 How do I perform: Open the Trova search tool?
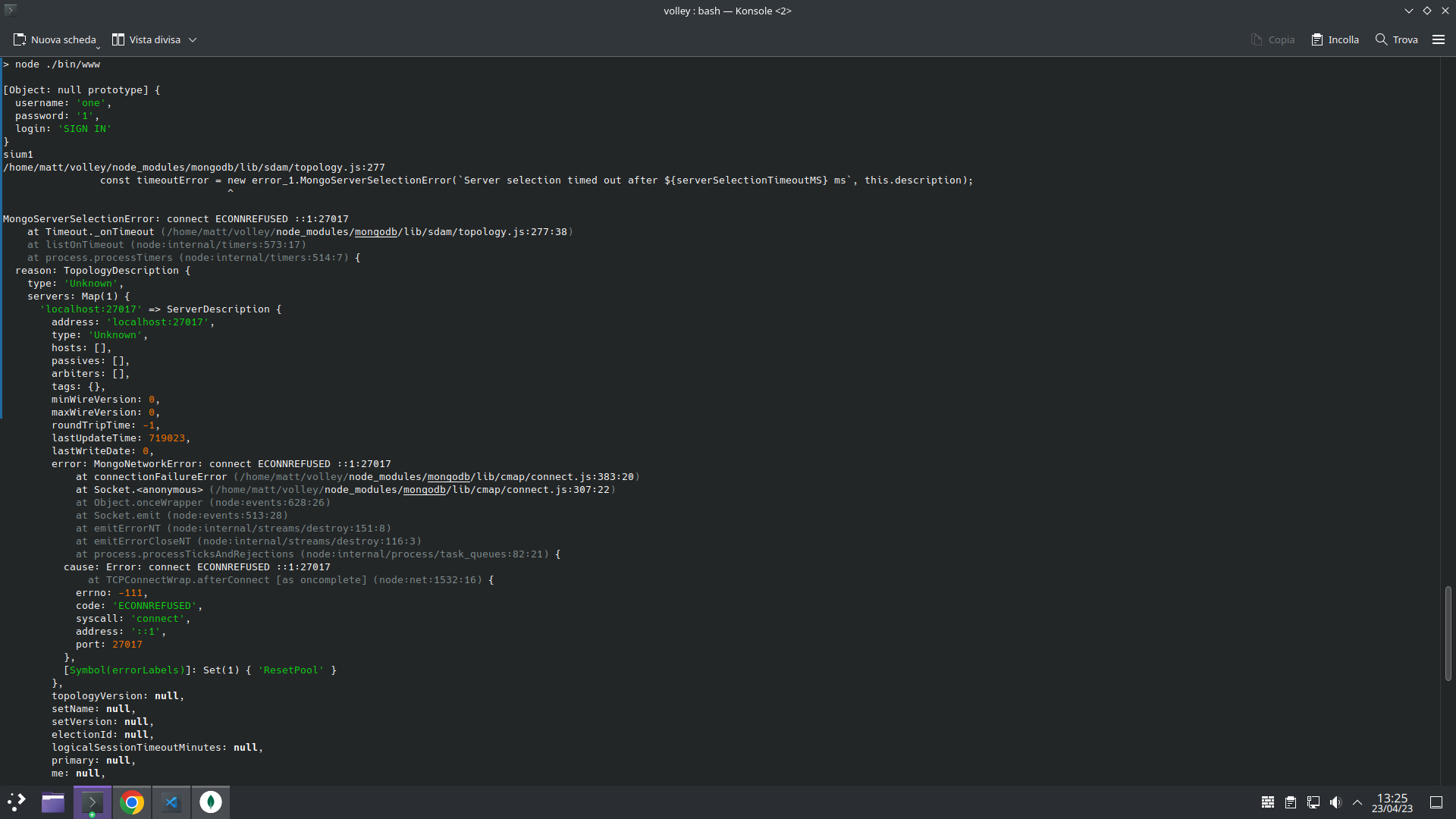pos(1396,39)
